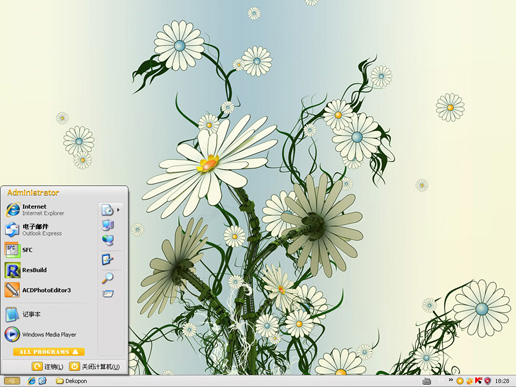Open Outlook Express email entry

35,230
